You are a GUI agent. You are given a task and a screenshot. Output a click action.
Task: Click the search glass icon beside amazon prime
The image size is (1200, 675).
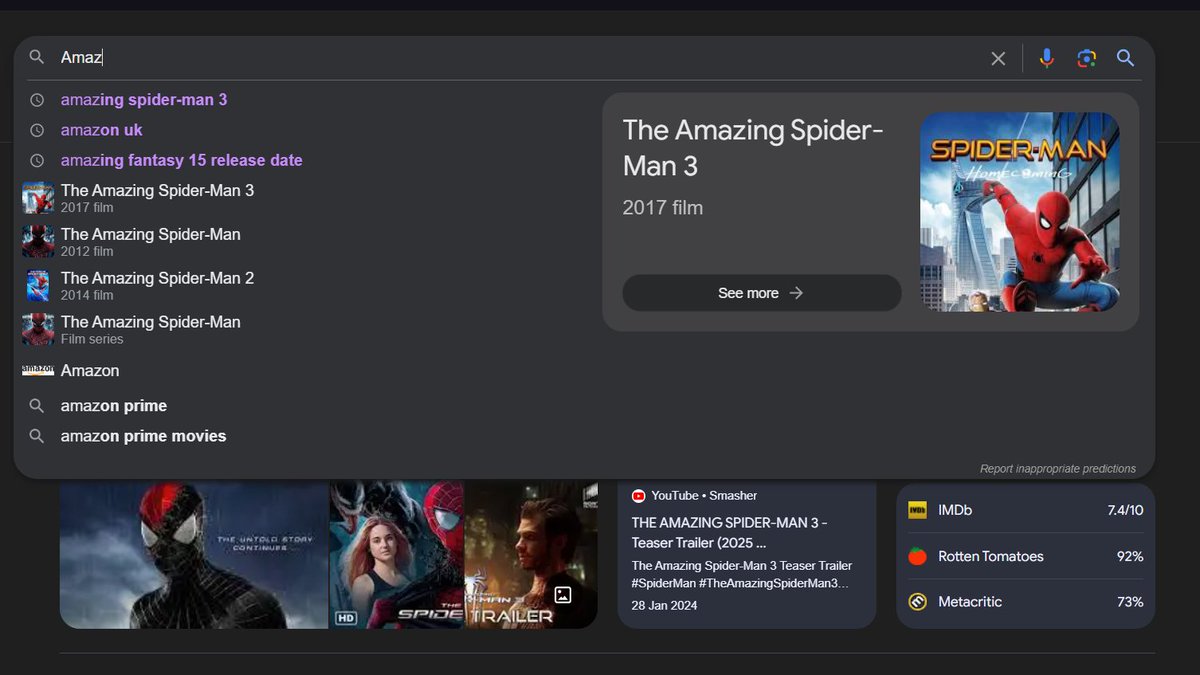click(37, 406)
